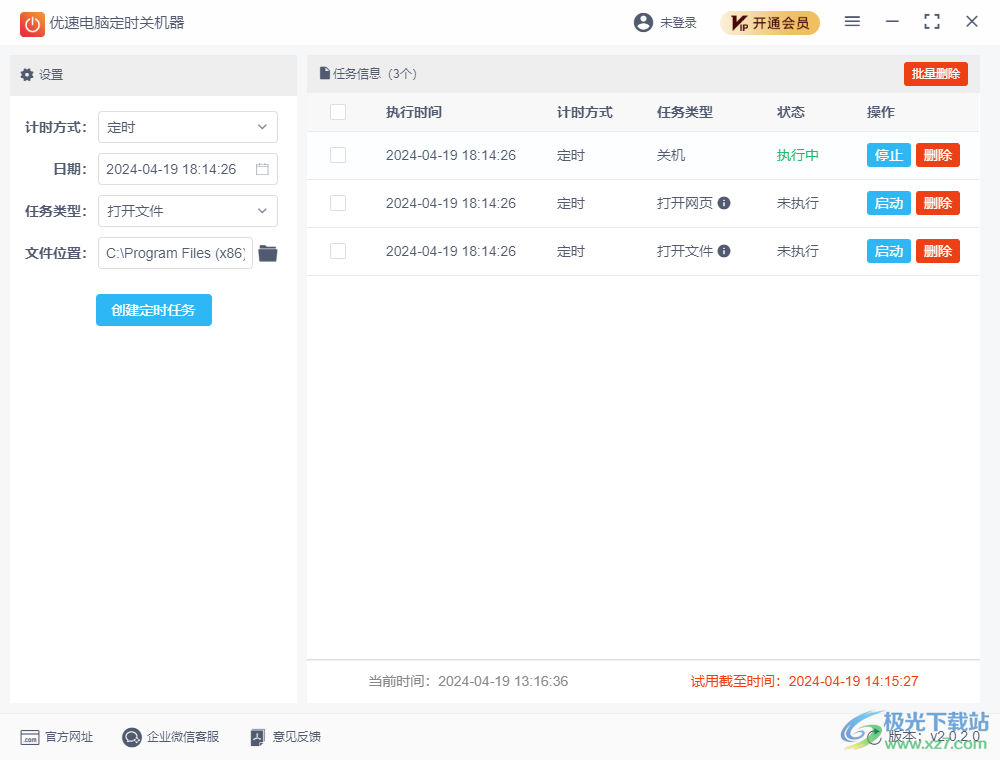Image resolution: width=1000 pixels, height=760 pixels.
Task: Toggle fullscreen mode icon
Action: [x=932, y=21]
